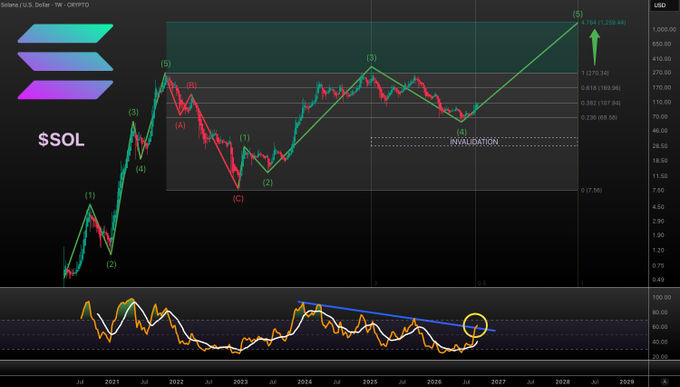Screen dimensions: 680x387
Task: Click the 28.50 price scale label
Action: pos(660,146)
